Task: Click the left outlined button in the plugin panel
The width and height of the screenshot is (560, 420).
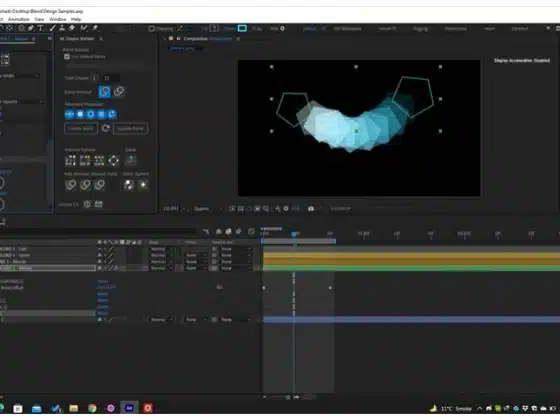Action: [x=81, y=129]
